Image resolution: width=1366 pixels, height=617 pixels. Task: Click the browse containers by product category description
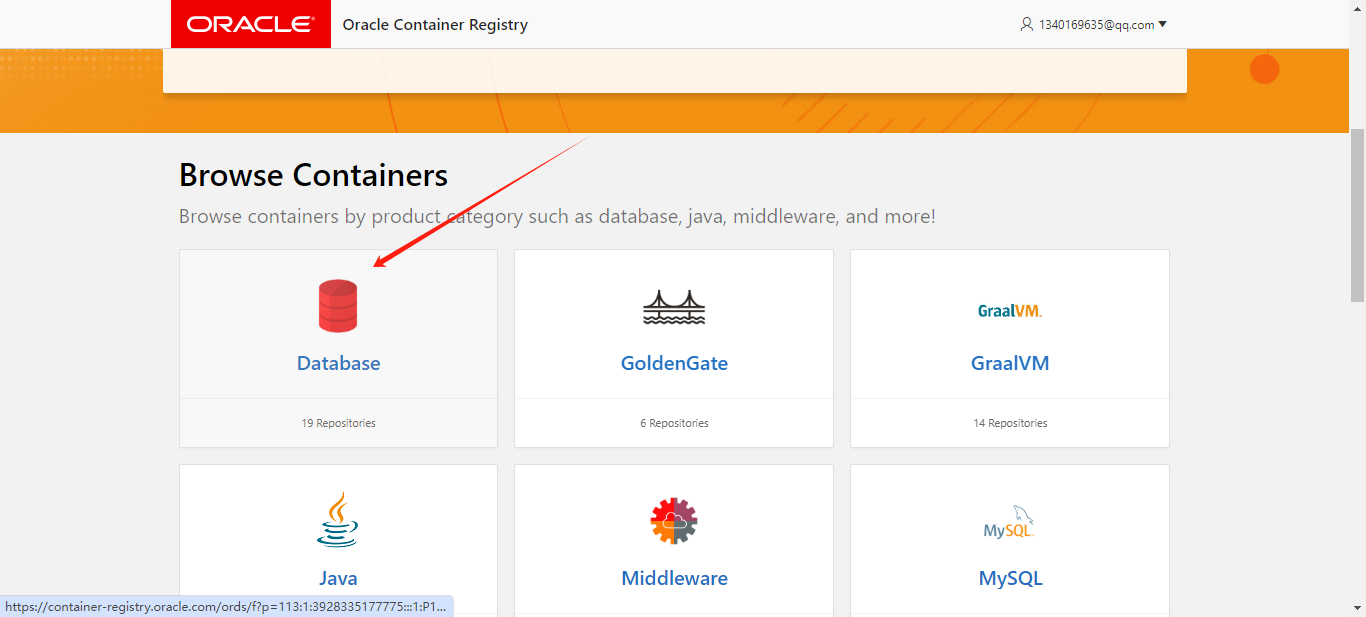[x=557, y=216]
